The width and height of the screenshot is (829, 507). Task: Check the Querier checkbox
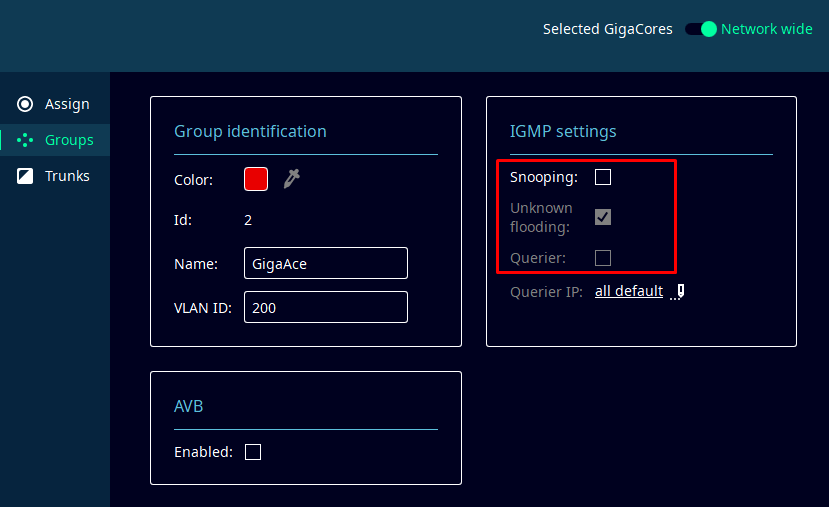coord(603,258)
